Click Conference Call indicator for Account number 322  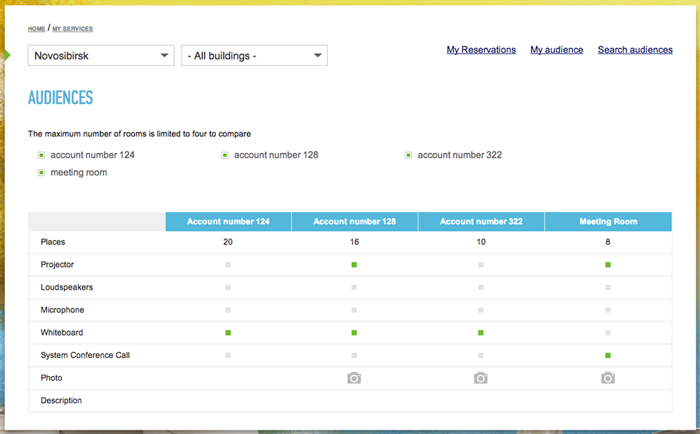click(x=481, y=355)
